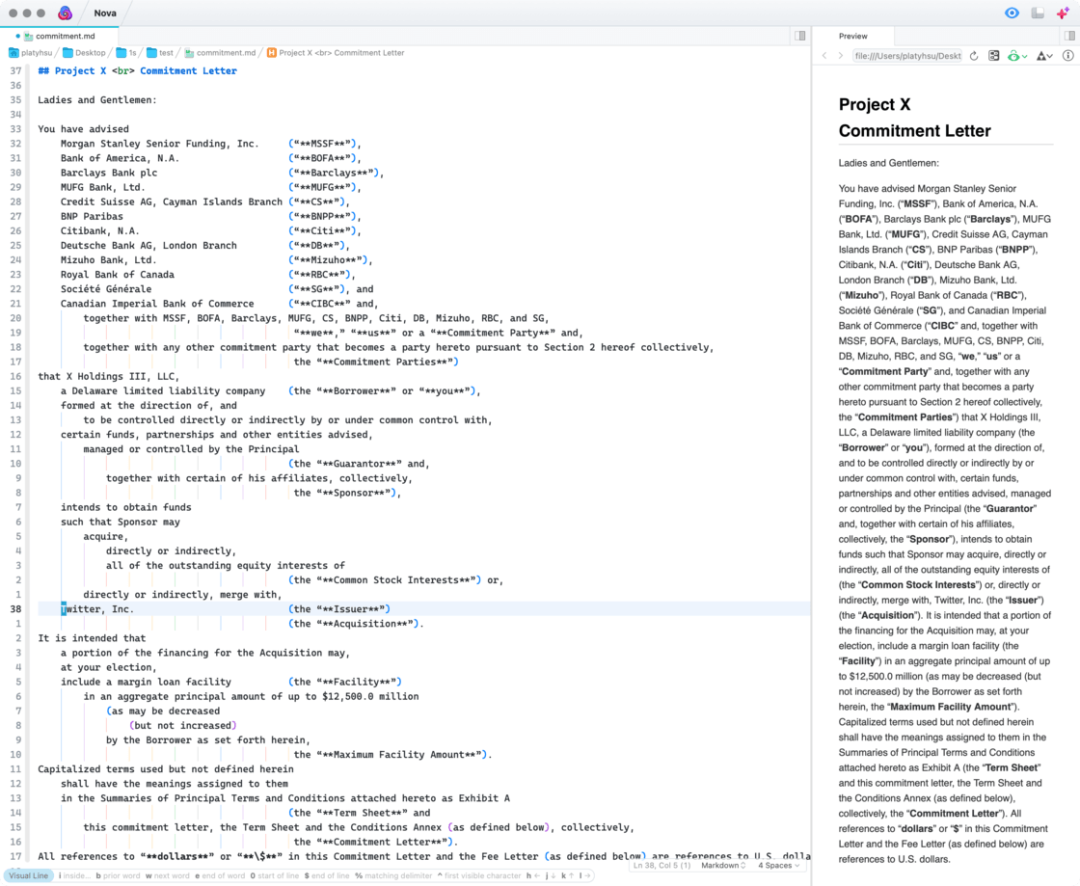The height and width of the screenshot is (886, 1080).
Task: Open Desktop folder breadcrumb
Action: [x=84, y=52]
